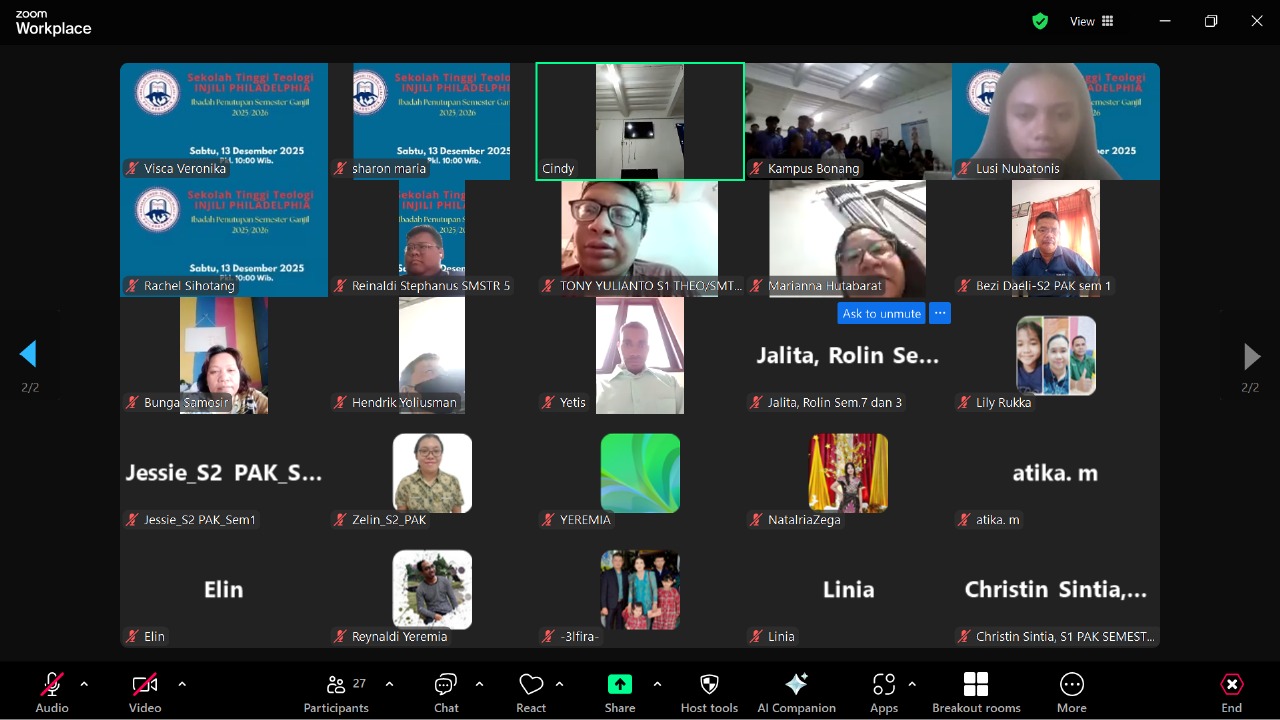
Task: Turn on camera with Video button
Action: [145, 692]
